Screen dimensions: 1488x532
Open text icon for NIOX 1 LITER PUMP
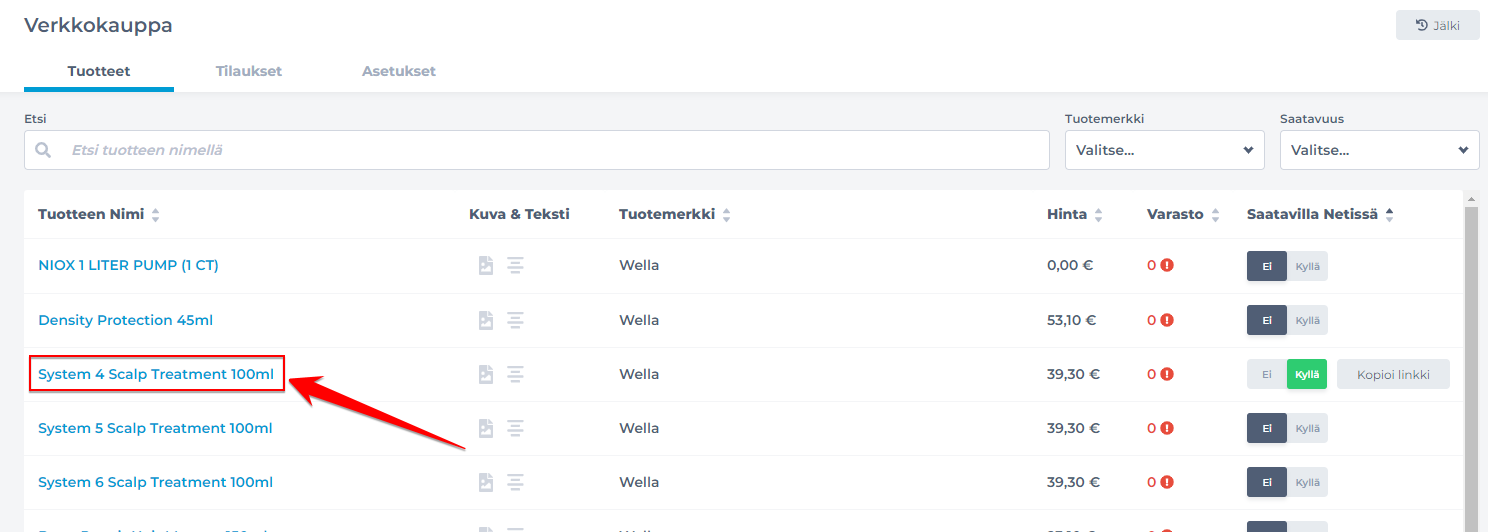(x=515, y=266)
